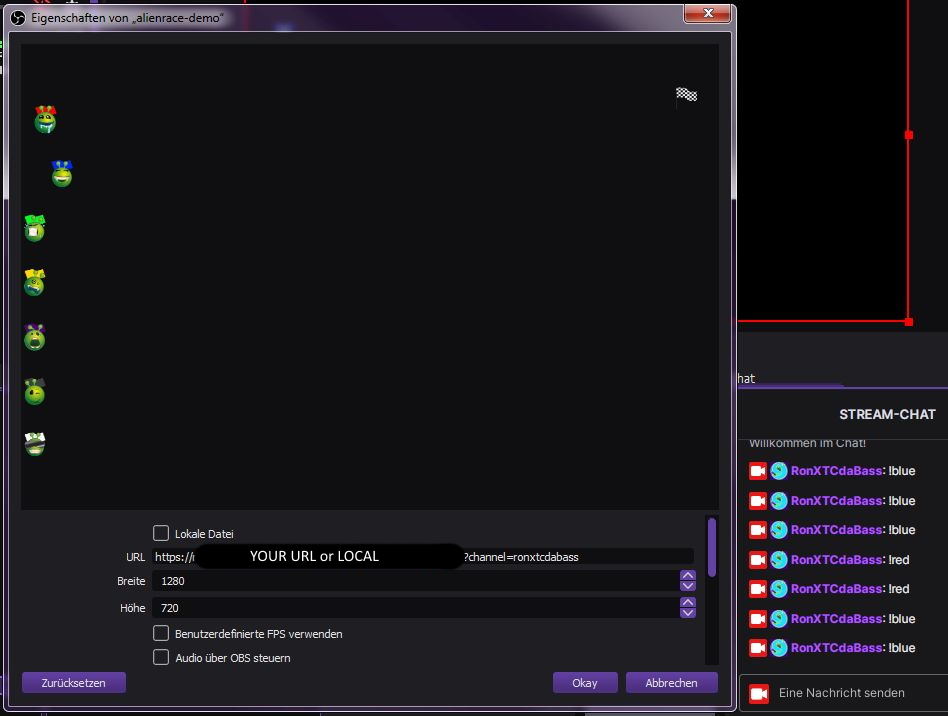Click the checkered finish flag
The image size is (948, 716).
(x=686, y=95)
